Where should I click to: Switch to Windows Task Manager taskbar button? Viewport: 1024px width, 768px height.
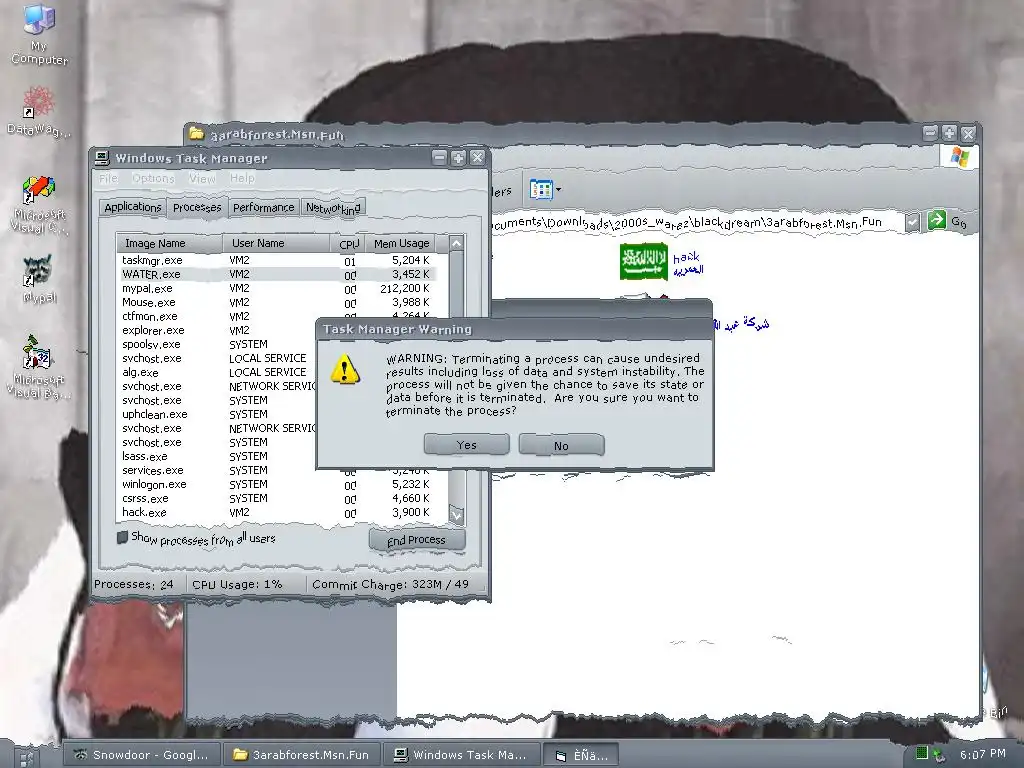pyautogui.click(x=461, y=755)
